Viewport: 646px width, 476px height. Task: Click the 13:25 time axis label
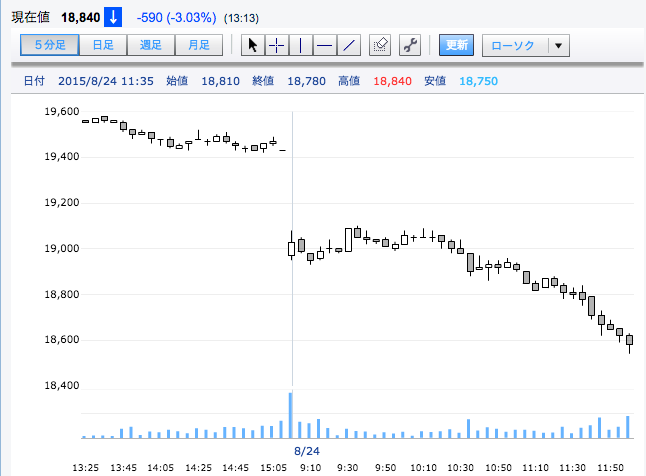point(86,468)
